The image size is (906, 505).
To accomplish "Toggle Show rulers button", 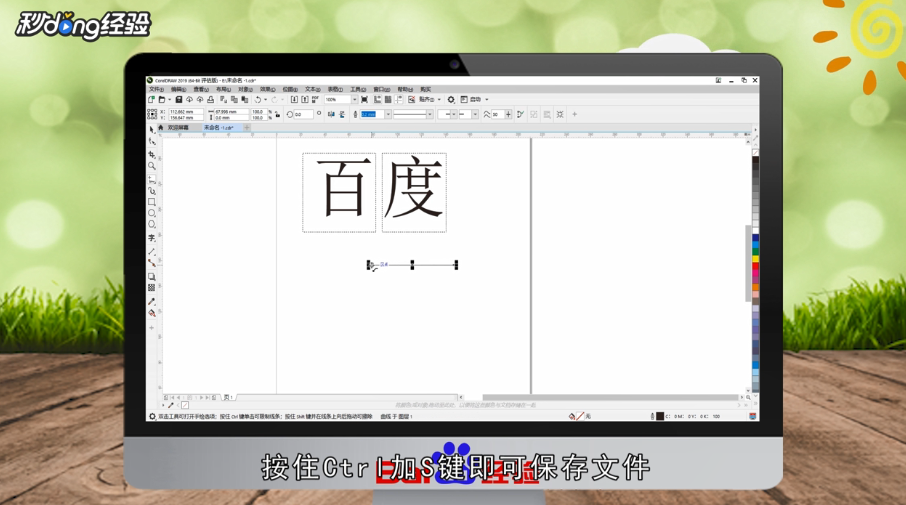I will [377, 99].
